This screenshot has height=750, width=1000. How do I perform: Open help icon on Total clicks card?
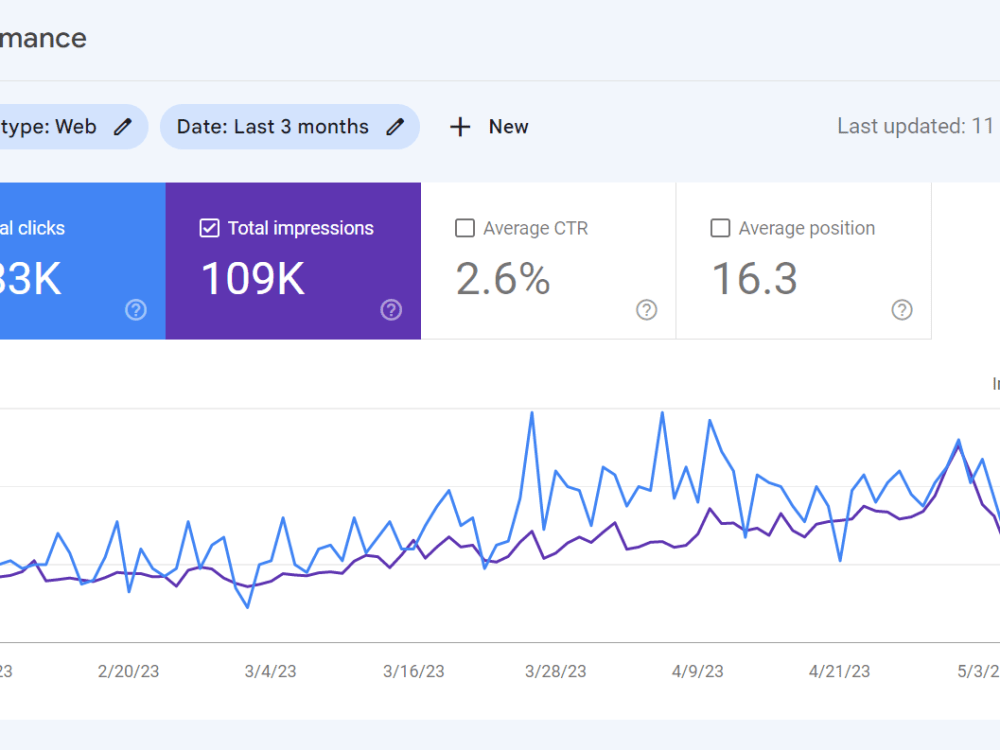(x=136, y=310)
